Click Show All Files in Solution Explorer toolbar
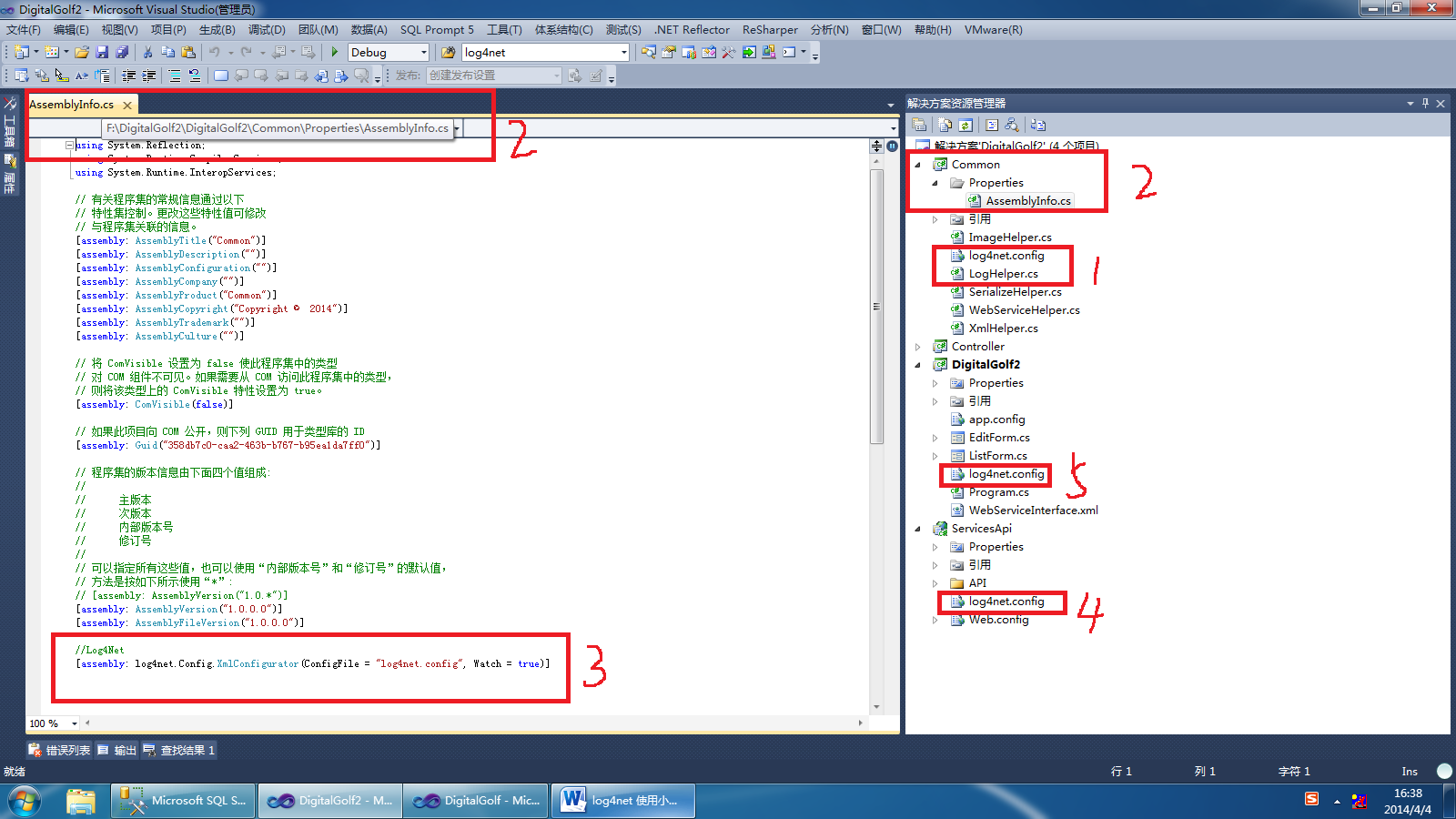Viewport: 1456px width, 819px height. [945, 125]
